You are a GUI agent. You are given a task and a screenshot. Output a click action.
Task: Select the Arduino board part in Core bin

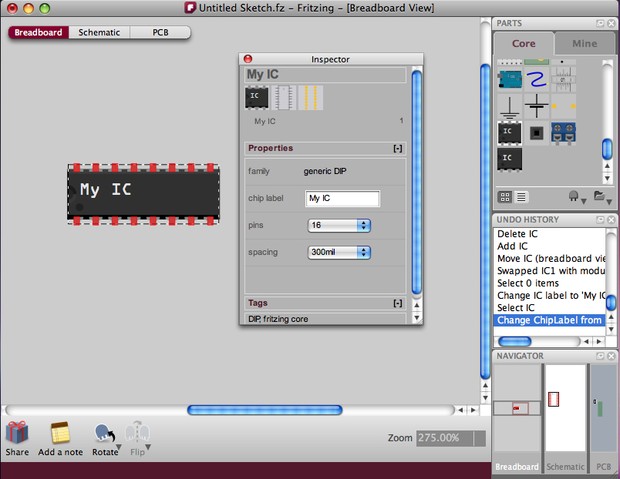[x=509, y=80]
